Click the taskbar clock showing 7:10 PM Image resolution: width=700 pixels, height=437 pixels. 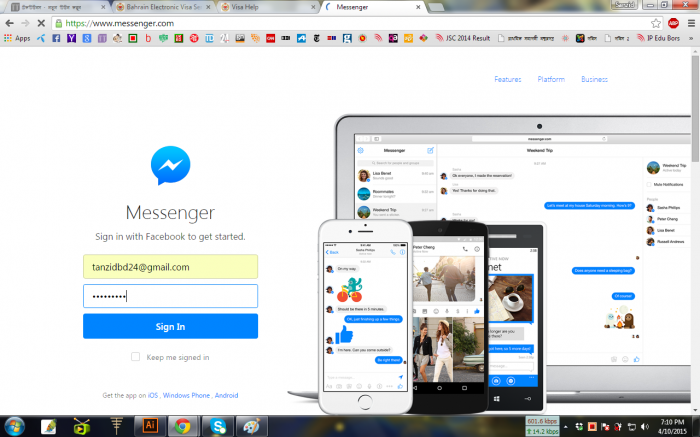672,427
